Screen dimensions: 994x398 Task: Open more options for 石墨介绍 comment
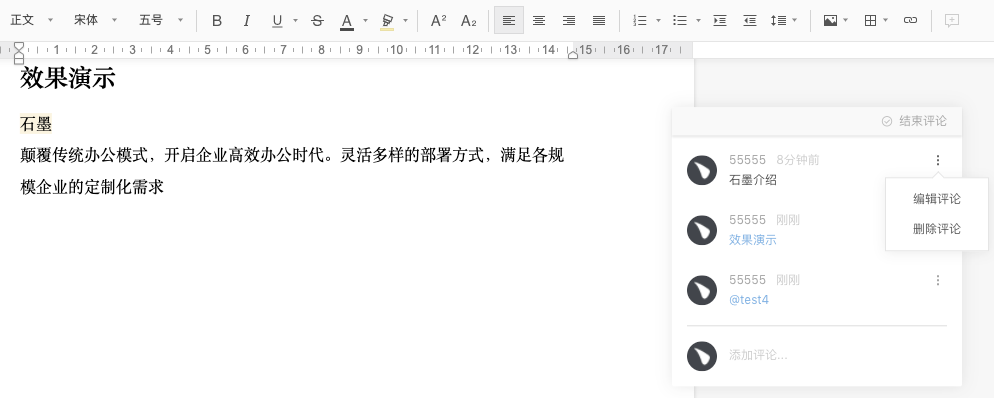pos(938,160)
